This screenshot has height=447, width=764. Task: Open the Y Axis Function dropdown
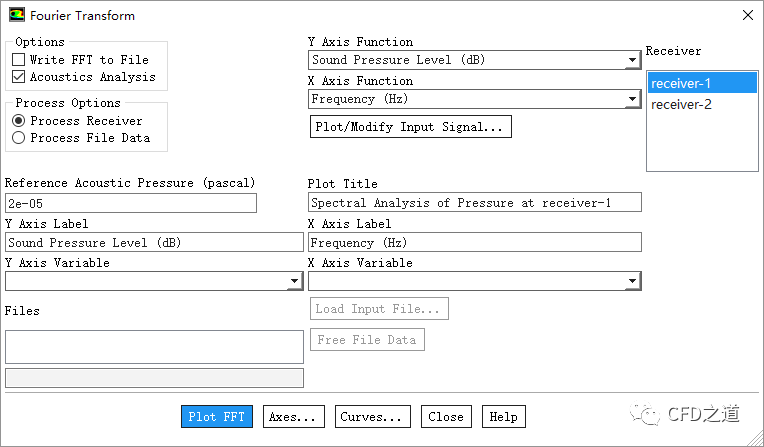click(632, 60)
